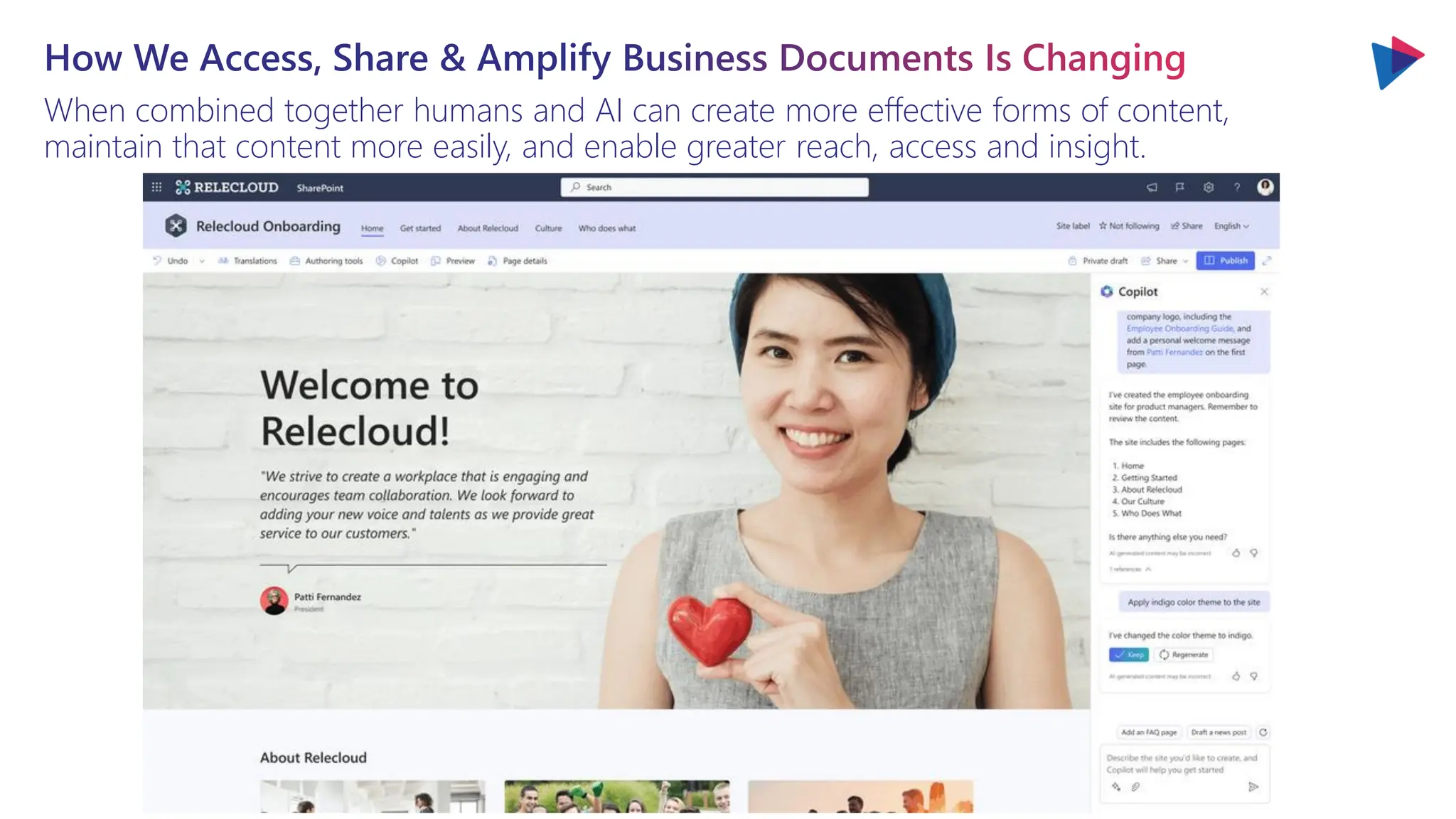Click the Patti Fernandez author name

328,596
